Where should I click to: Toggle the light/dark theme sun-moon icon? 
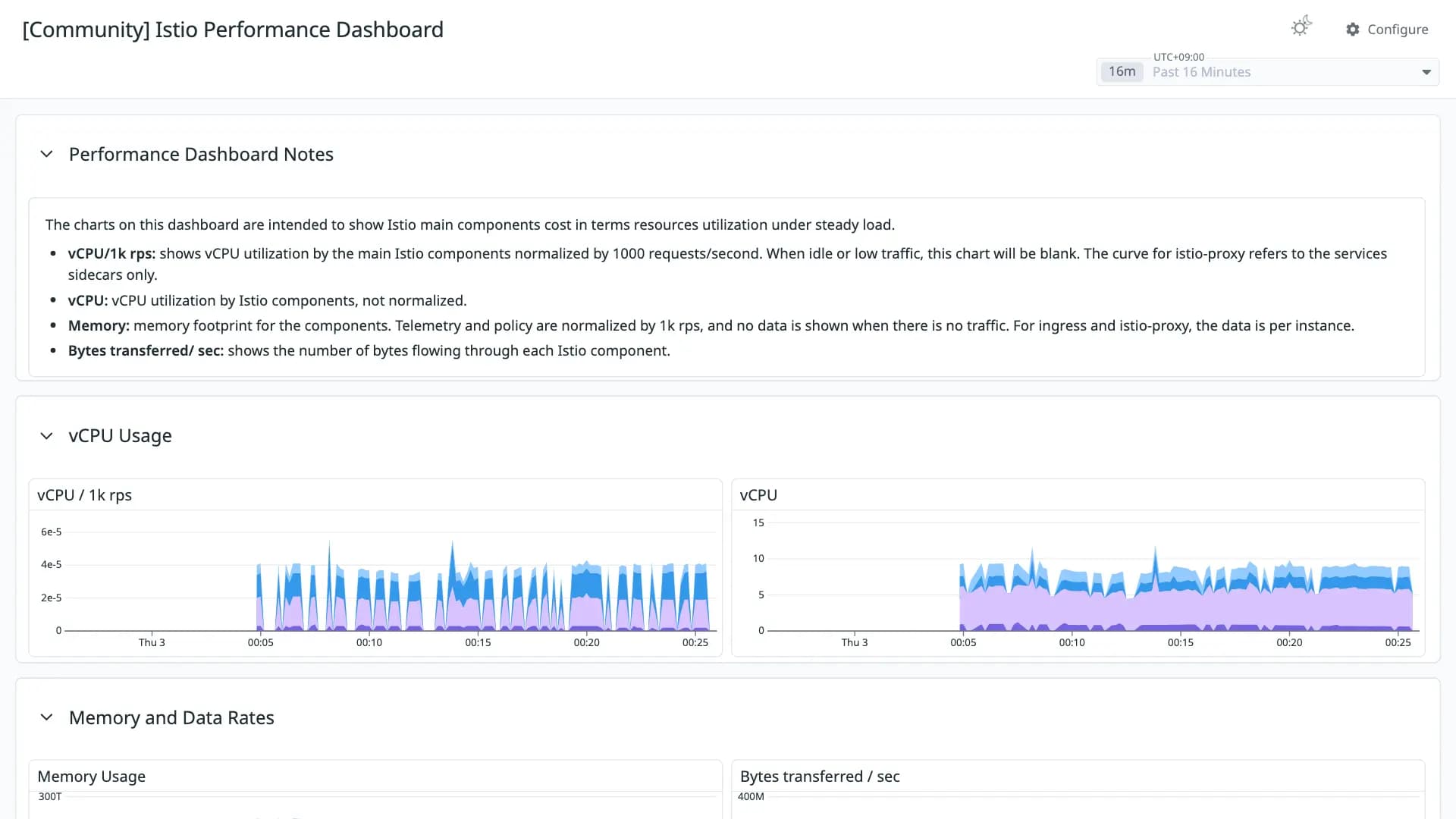1301,27
